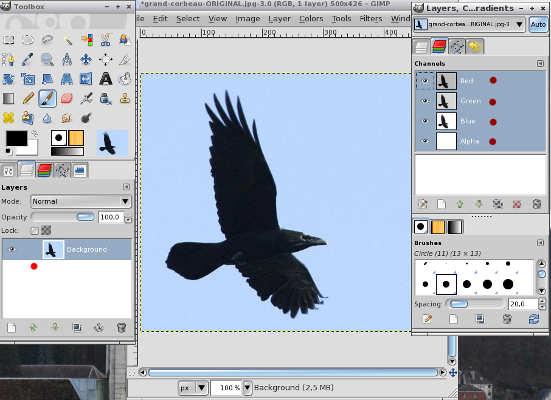
Task: Select the Measure compass tool
Action: tap(67, 59)
